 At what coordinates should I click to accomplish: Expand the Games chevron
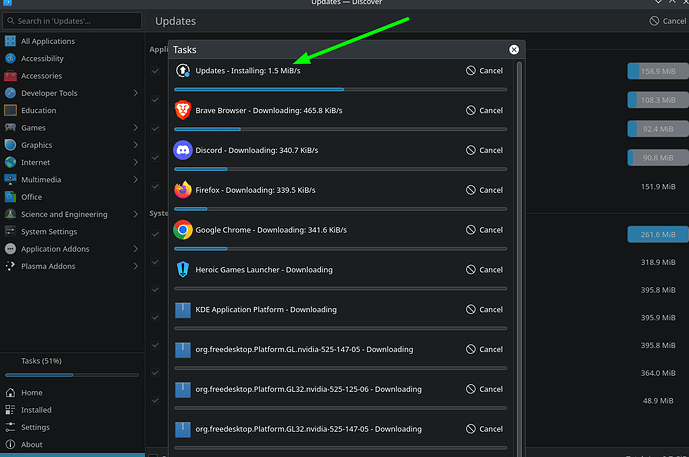pos(135,127)
